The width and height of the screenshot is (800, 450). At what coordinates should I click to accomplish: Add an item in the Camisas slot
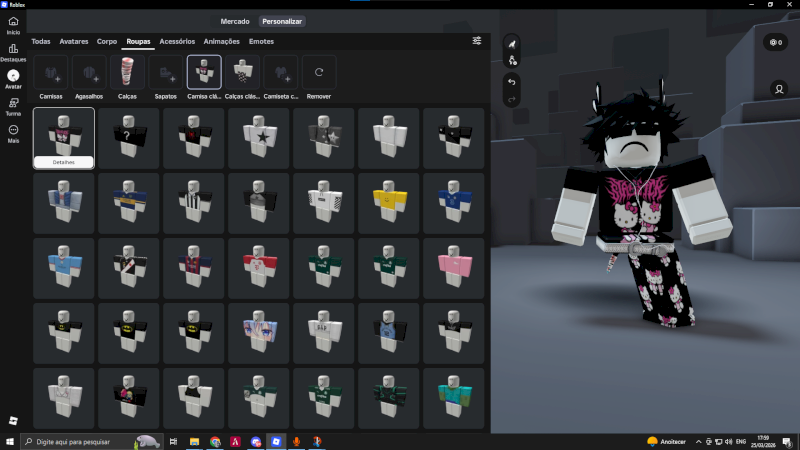click(x=51, y=72)
